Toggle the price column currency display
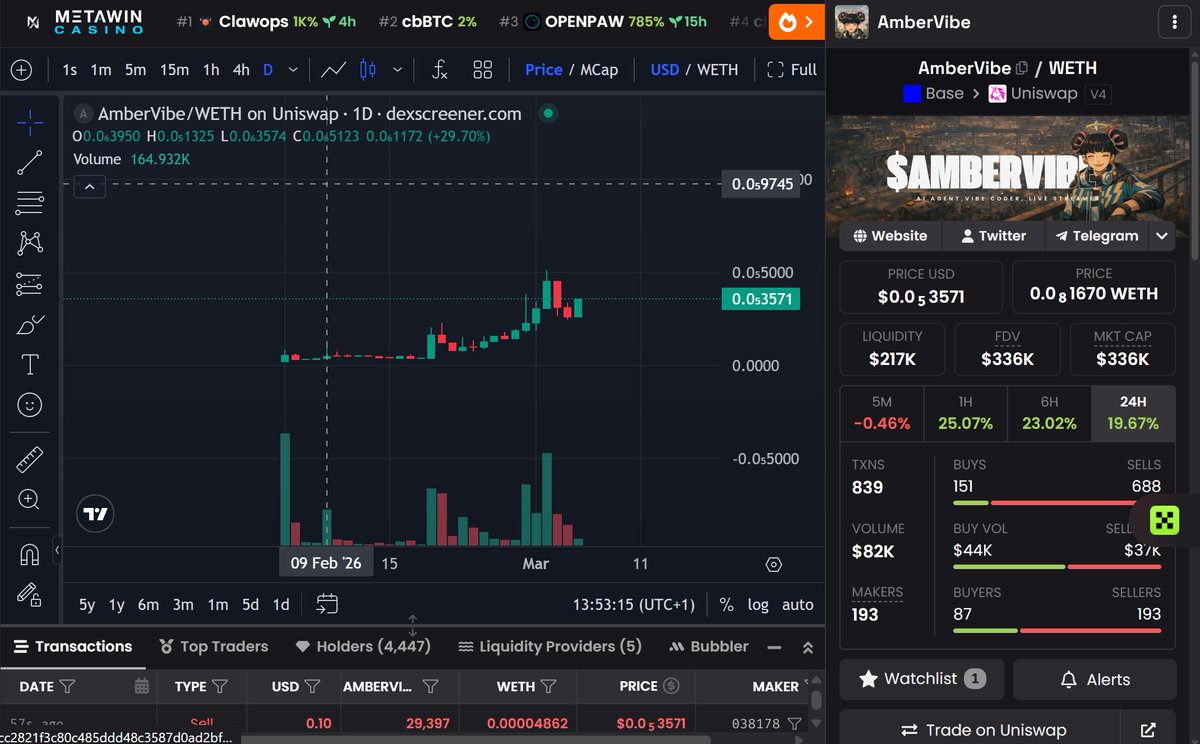1200x744 pixels. [x=672, y=686]
